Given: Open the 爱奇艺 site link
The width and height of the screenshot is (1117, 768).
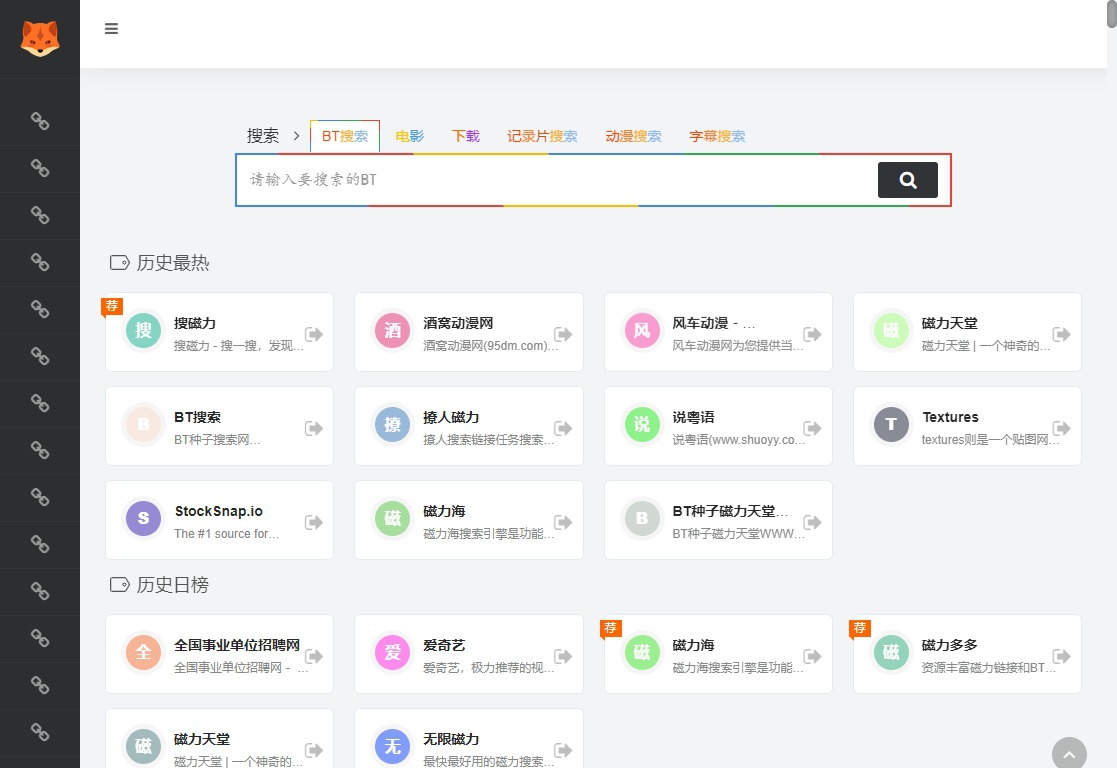Looking at the screenshot, I should (444, 645).
